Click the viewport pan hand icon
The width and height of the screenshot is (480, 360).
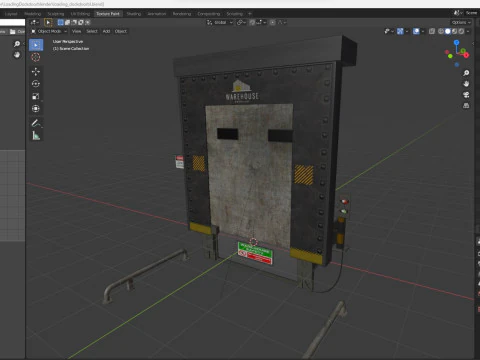466,84
